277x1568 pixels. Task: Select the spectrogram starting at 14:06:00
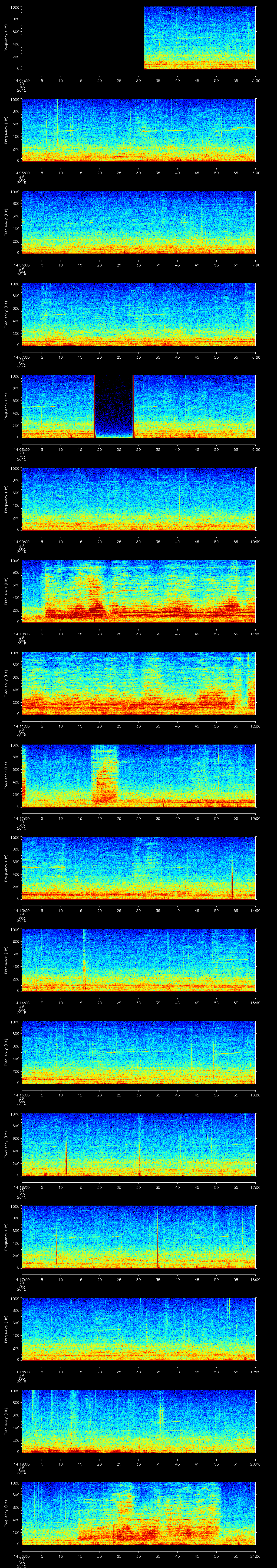pyautogui.click(x=139, y=222)
